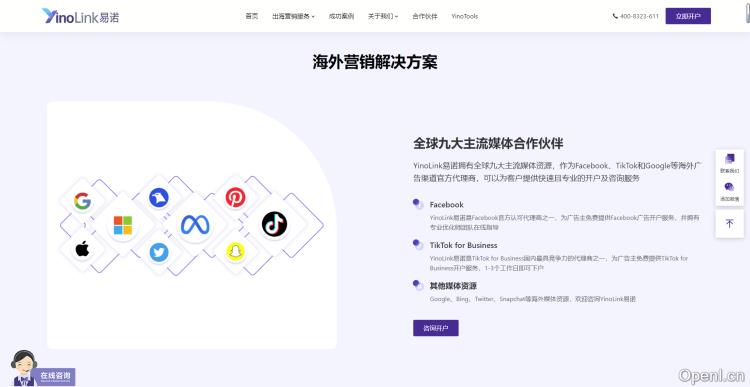The width and height of the screenshot is (750, 387).
Task: Click the Pinterest logo icon
Action: [235, 198]
